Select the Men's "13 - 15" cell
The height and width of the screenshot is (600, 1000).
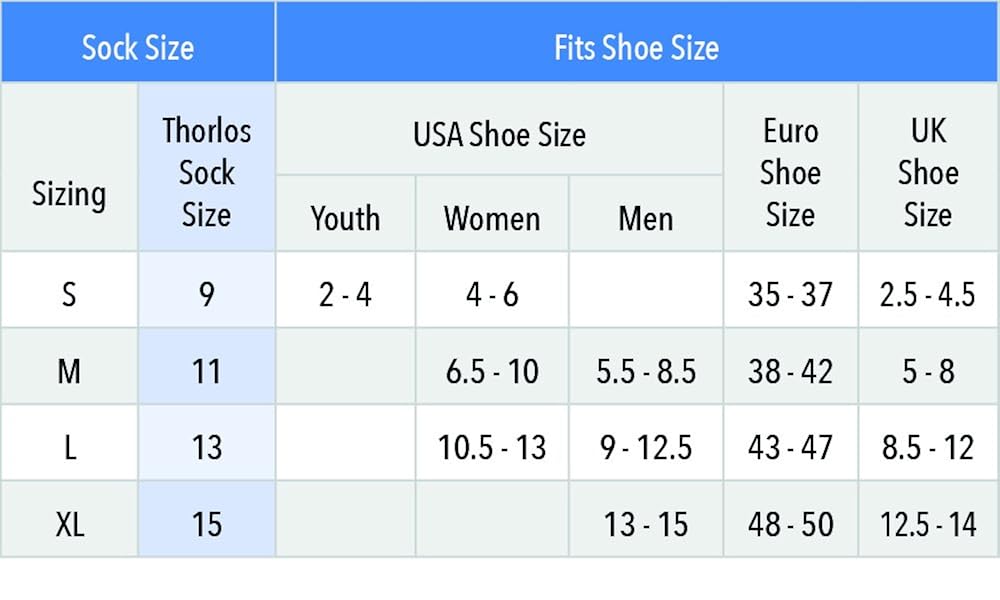(646, 524)
